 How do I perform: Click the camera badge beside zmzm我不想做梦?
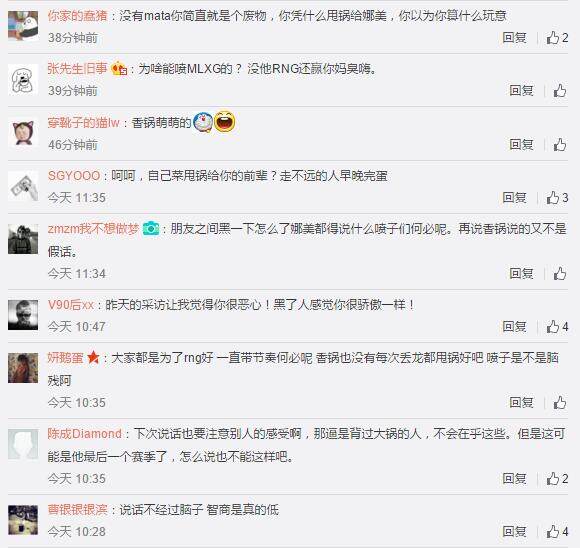(151, 228)
